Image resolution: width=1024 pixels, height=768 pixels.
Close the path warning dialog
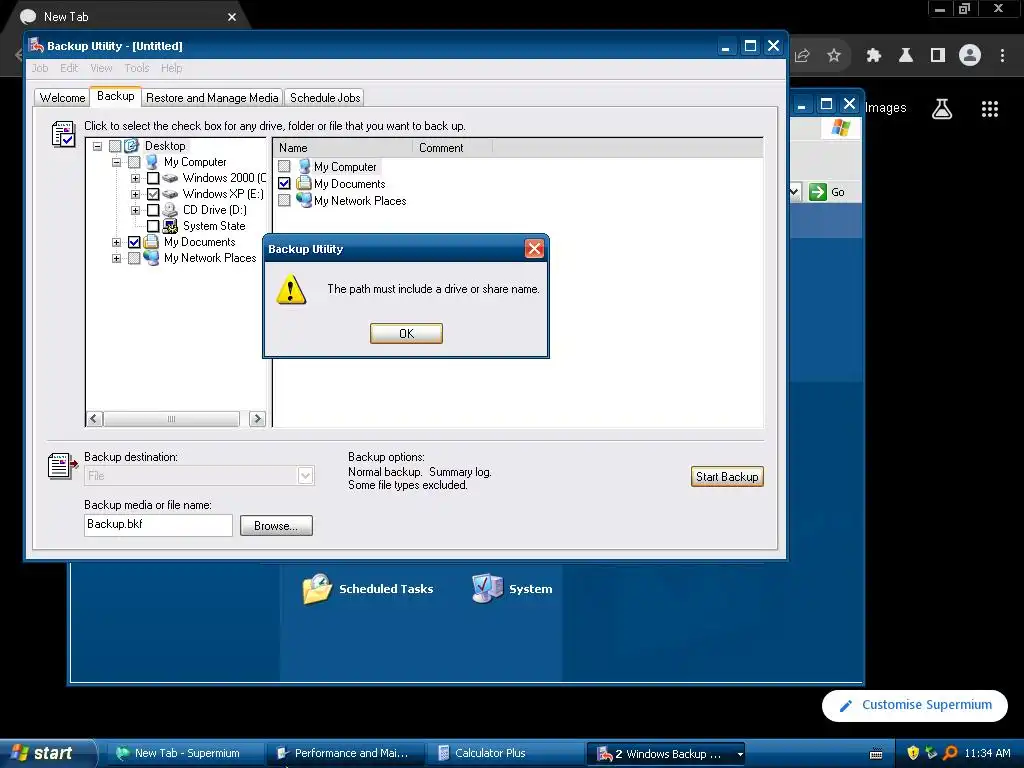pos(534,249)
